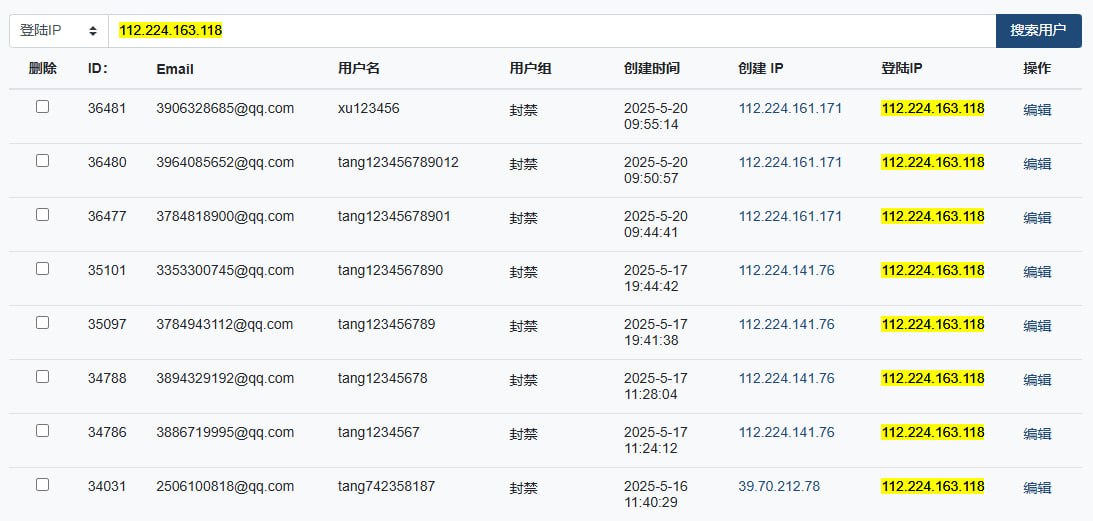This screenshot has height=521, width=1093.
Task: Mark user 35101 for deletion
Action: point(43,269)
